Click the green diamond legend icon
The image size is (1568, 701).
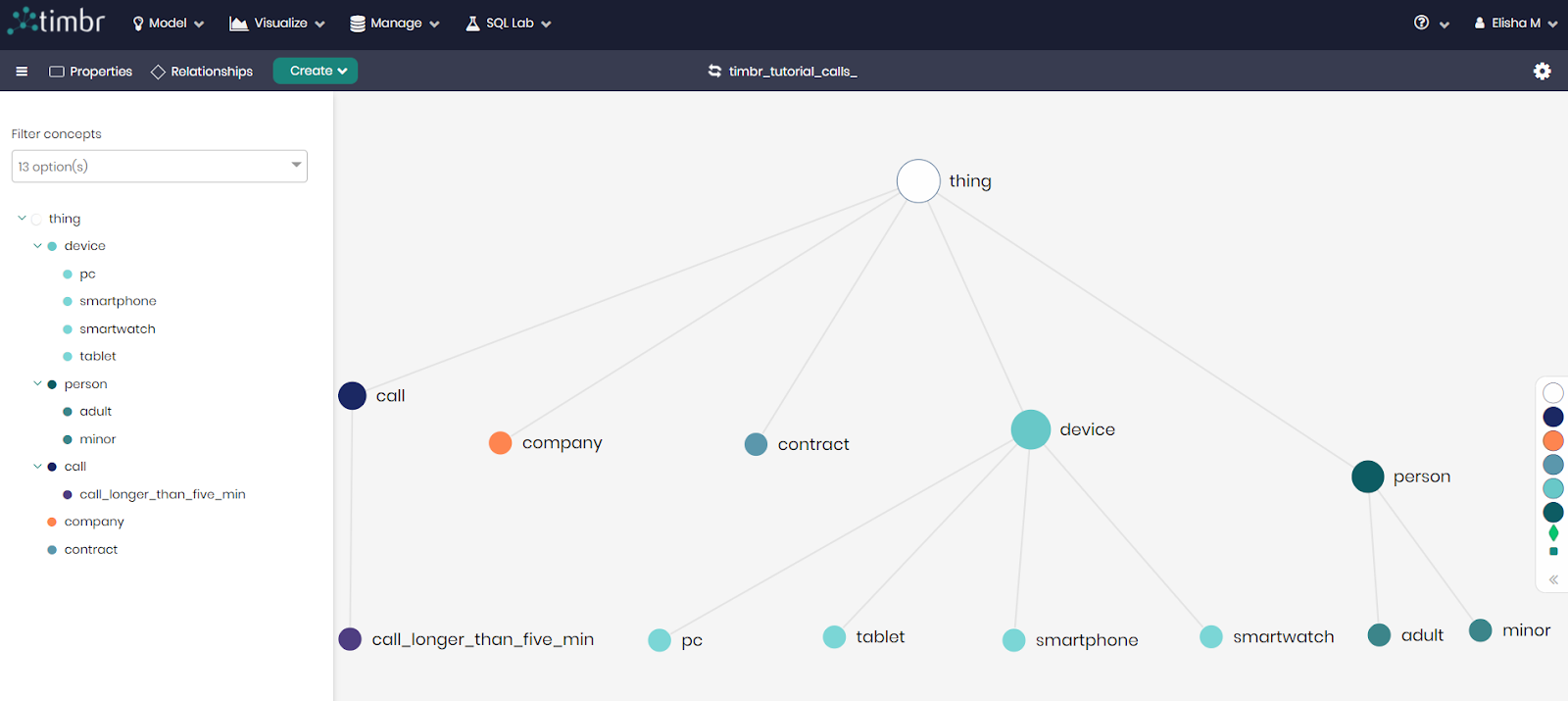[x=1553, y=533]
